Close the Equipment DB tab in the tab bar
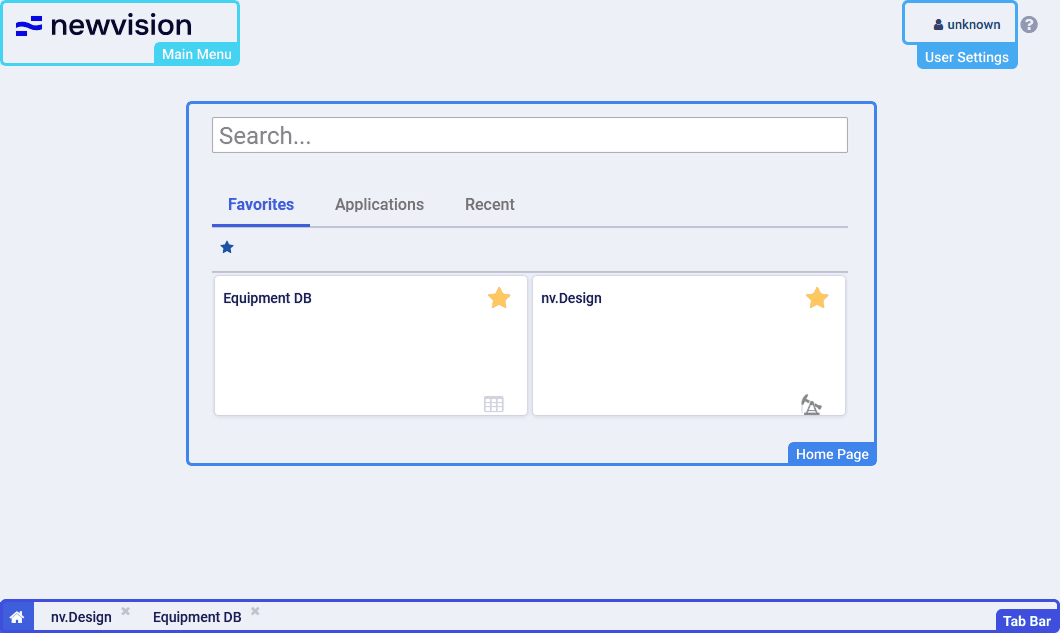 (x=255, y=611)
